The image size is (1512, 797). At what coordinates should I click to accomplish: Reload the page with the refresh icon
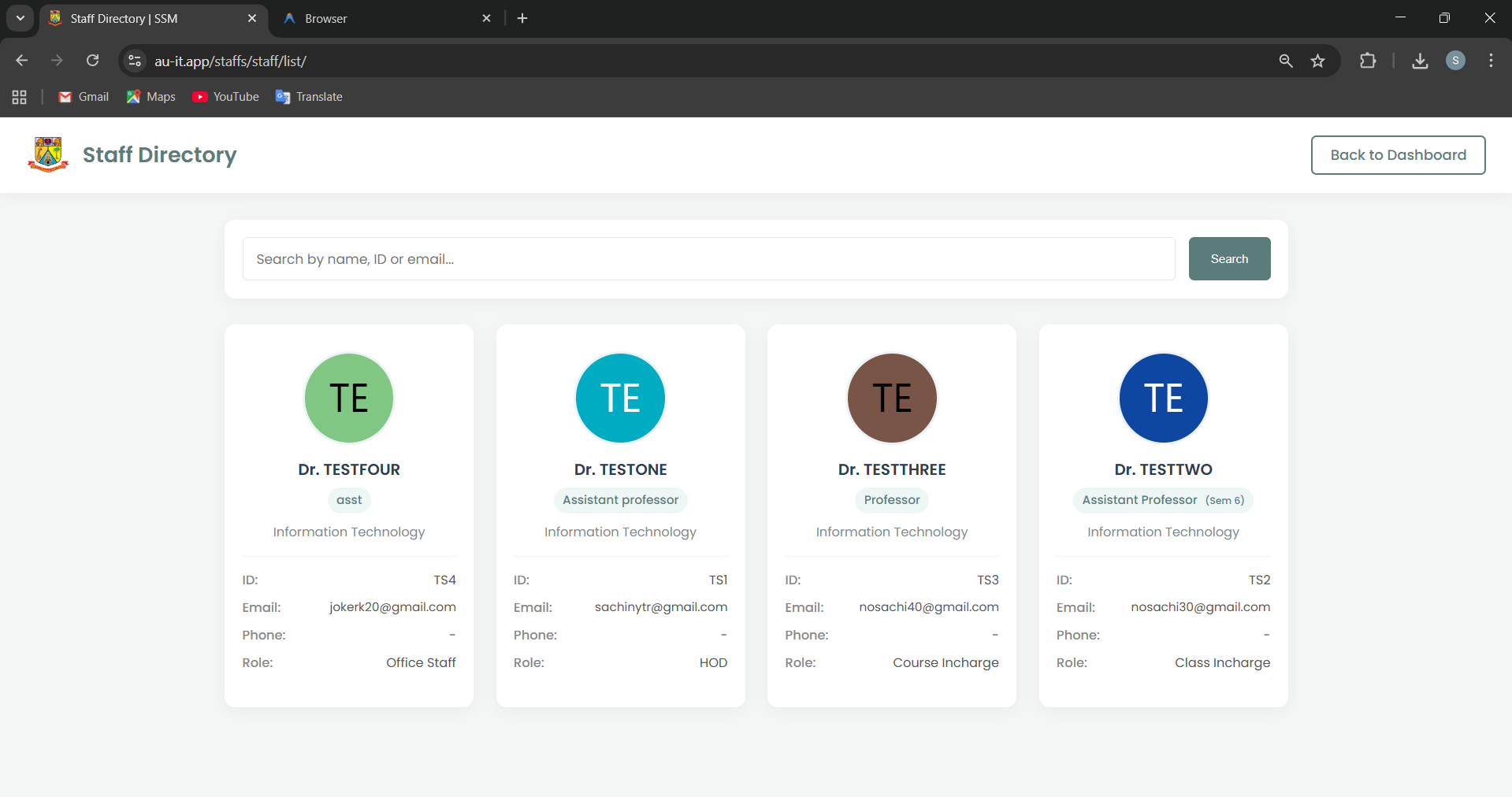(x=93, y=61)
